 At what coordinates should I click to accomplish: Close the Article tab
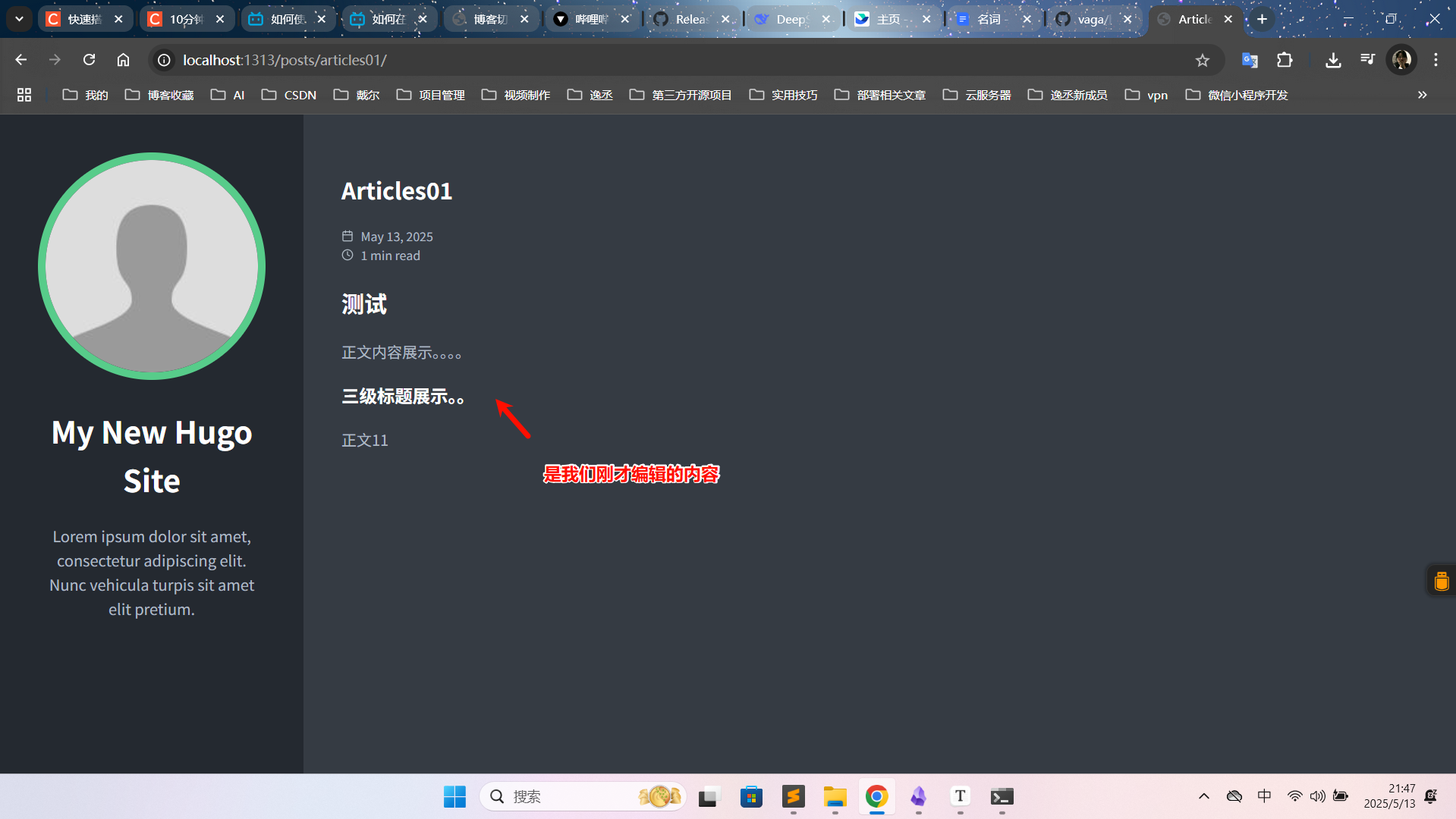point(1228,19)
